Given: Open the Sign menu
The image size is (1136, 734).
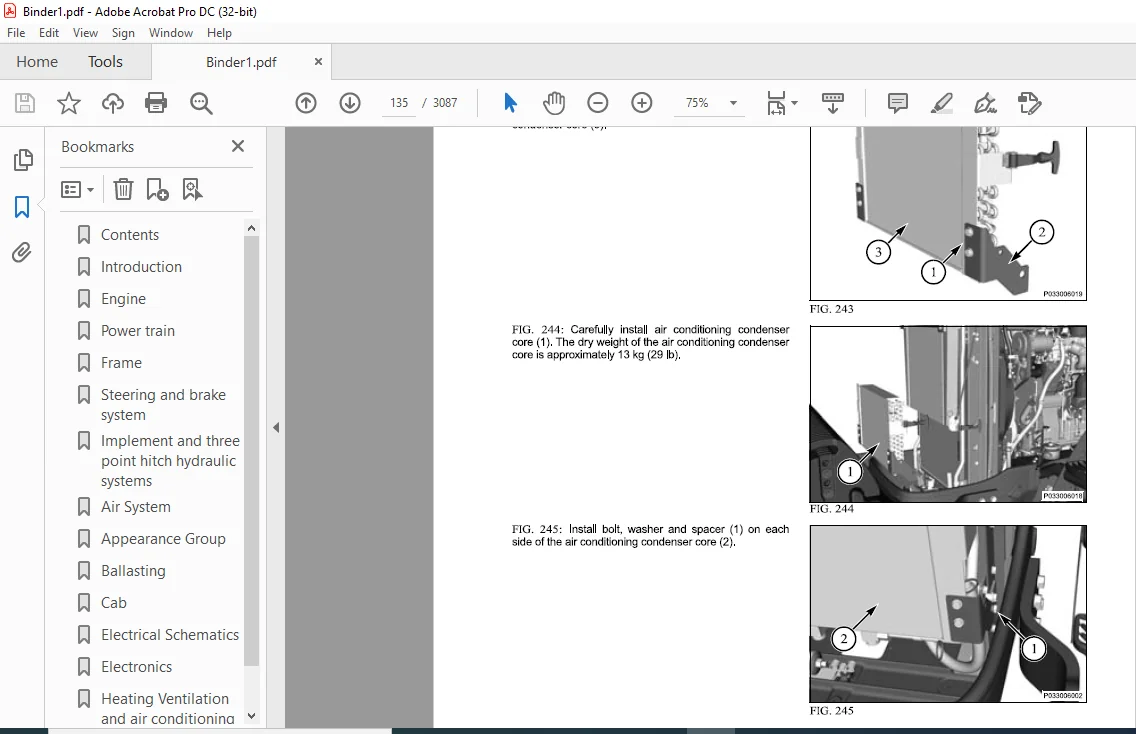Looking at the screenshot, I should pos(123,33).
